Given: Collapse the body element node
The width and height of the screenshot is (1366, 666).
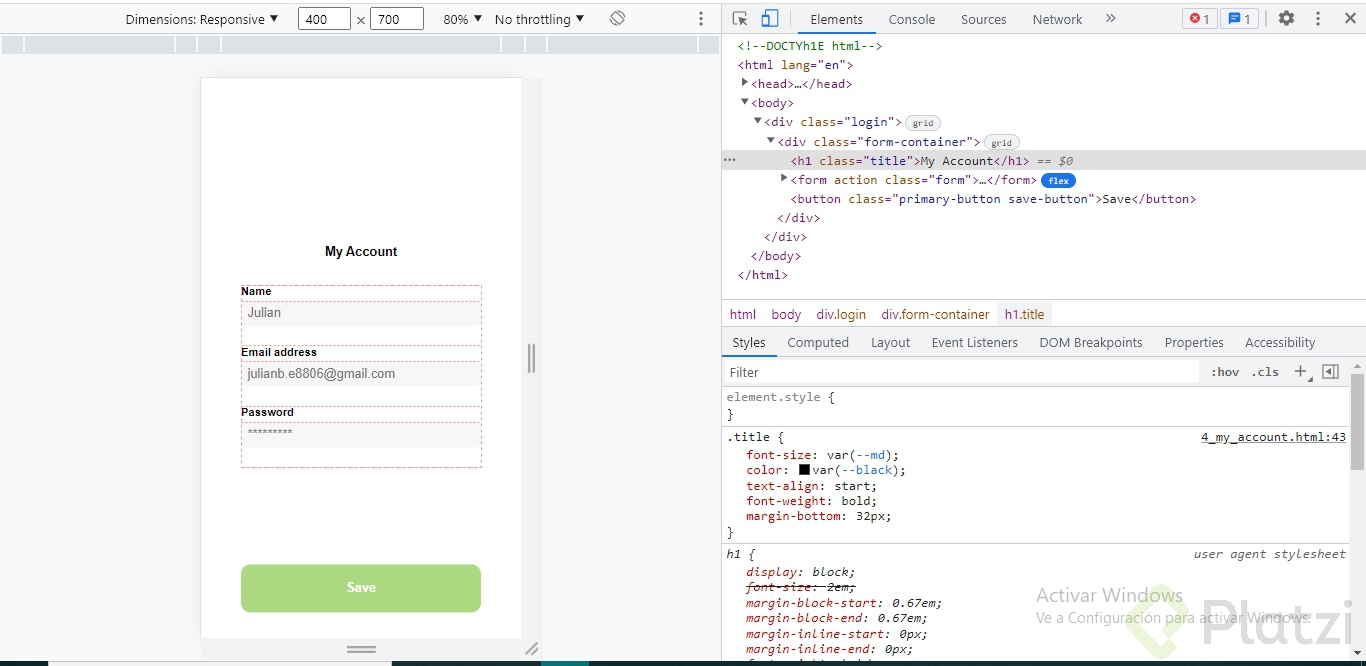Looking at the screenshot, I should tap(745, 102).
